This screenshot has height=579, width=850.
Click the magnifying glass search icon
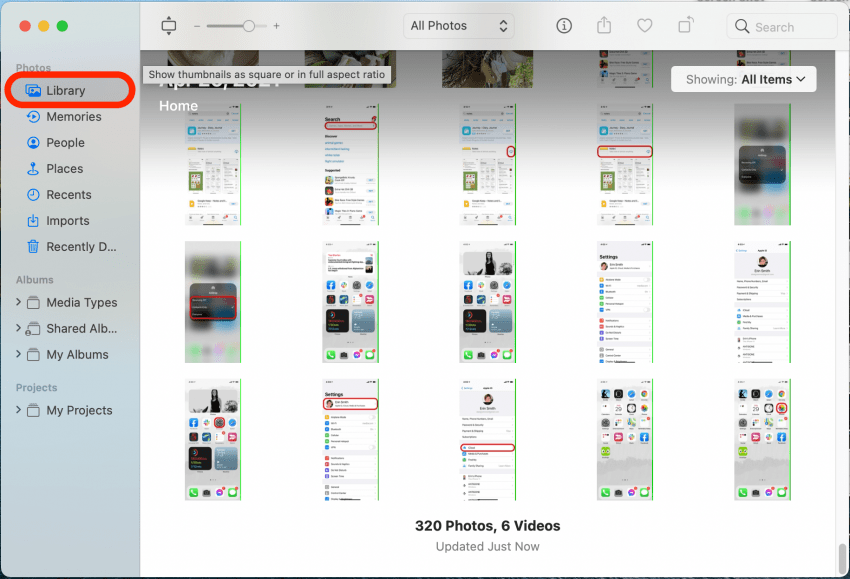pos(742,26)
